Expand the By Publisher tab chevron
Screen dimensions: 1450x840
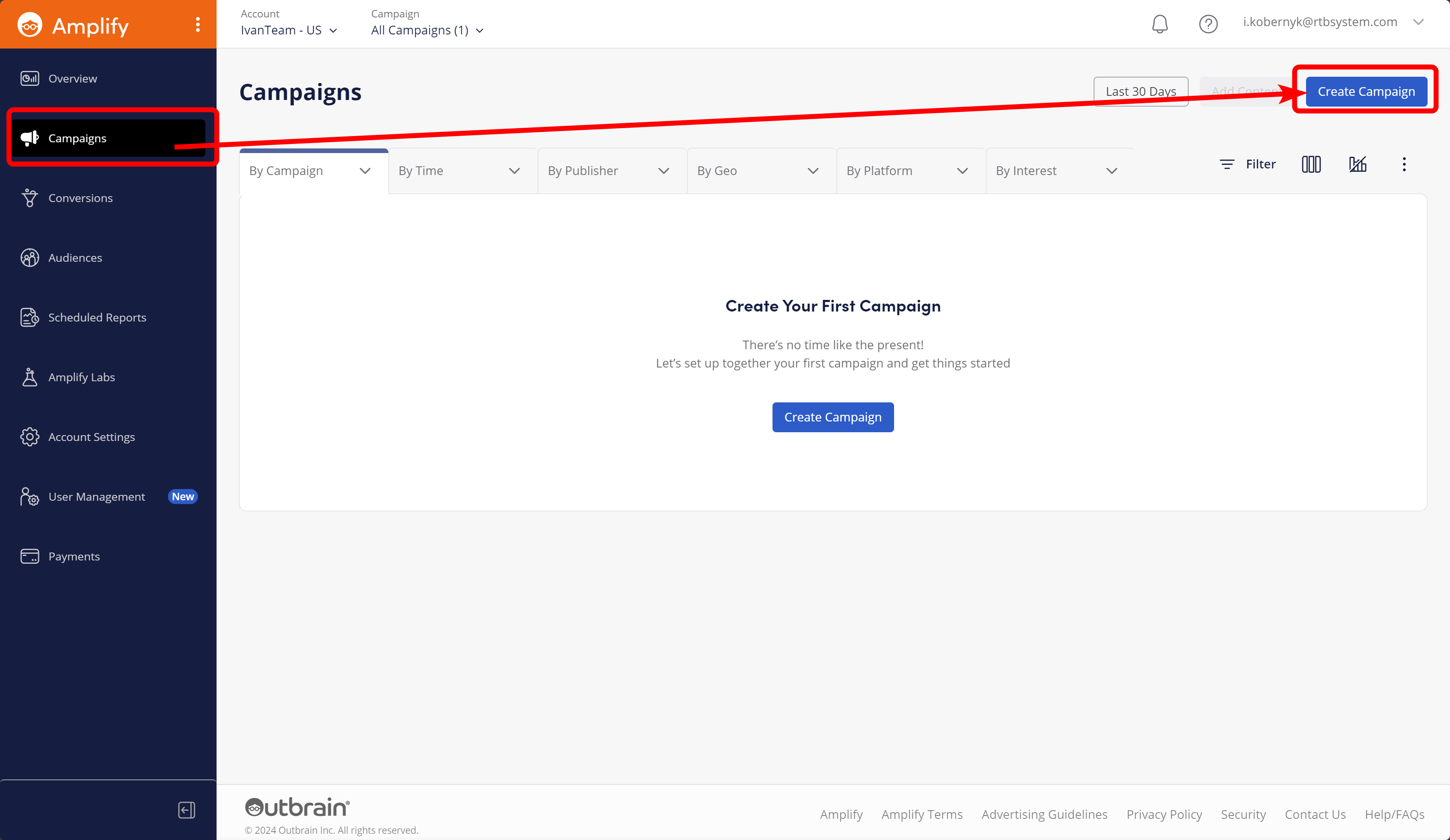663,171
